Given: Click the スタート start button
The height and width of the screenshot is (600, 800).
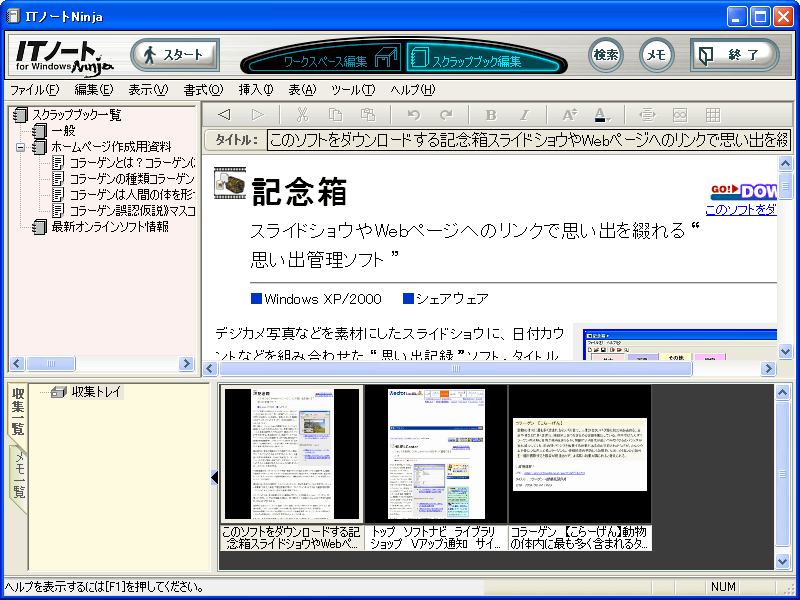Looking at the screenshot, I should [176, 55].
